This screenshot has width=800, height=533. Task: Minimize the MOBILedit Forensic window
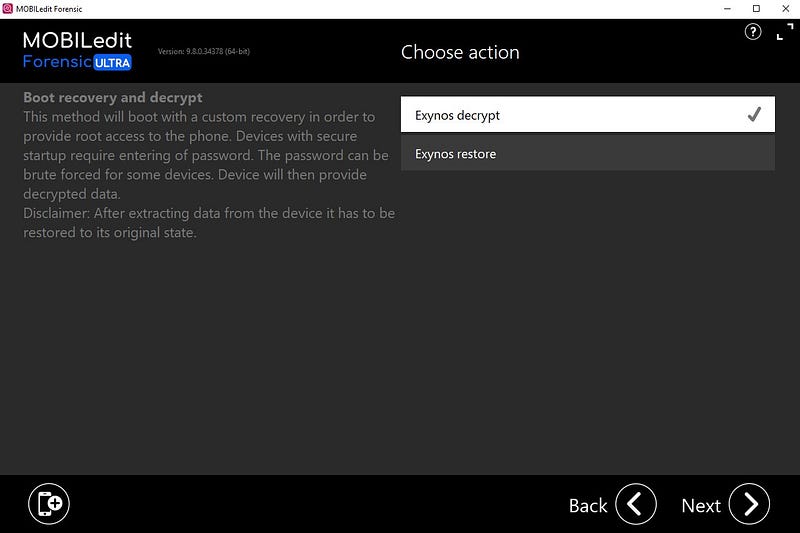pos(727,9)
